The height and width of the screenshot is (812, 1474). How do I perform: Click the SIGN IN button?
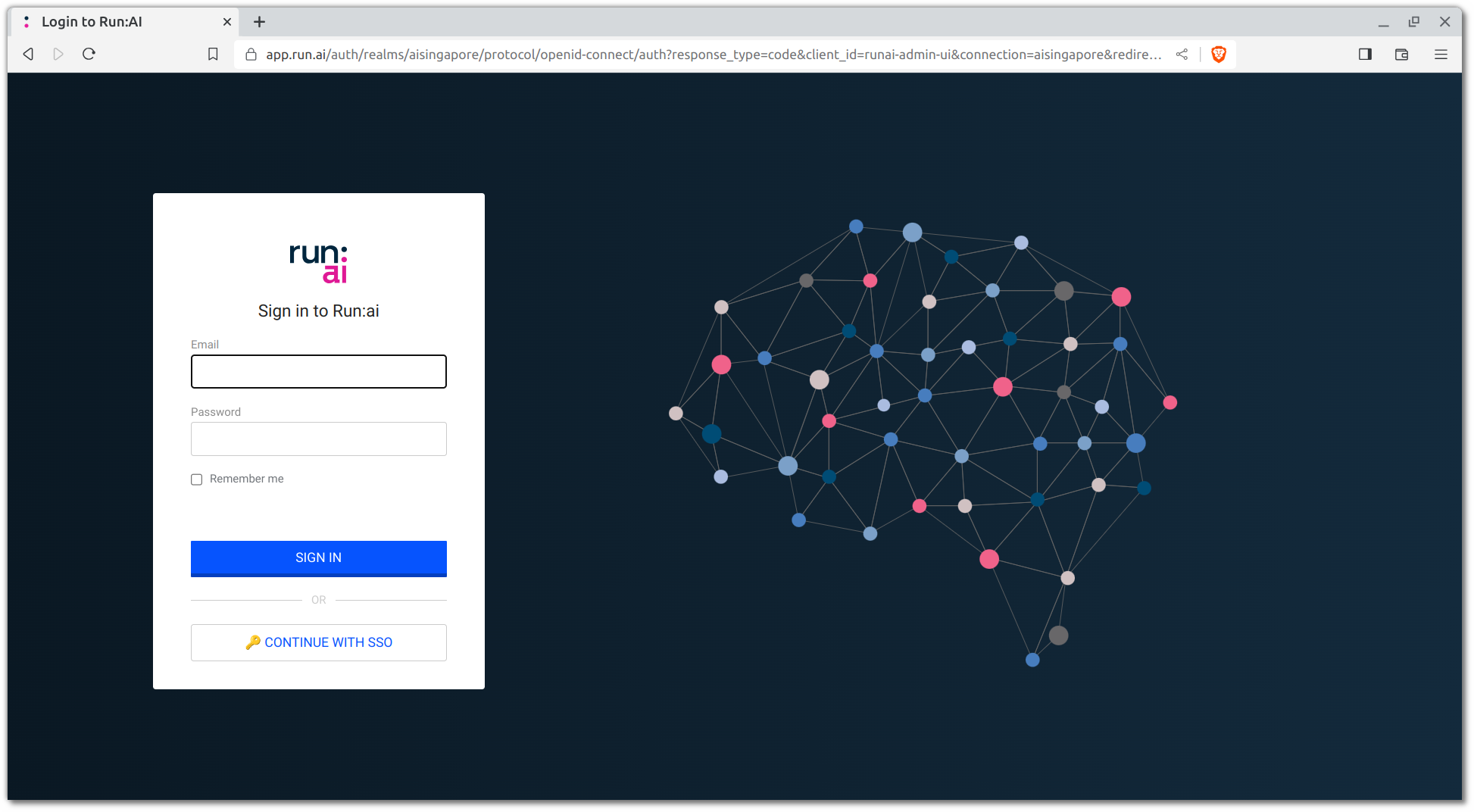tap(318, 558)
